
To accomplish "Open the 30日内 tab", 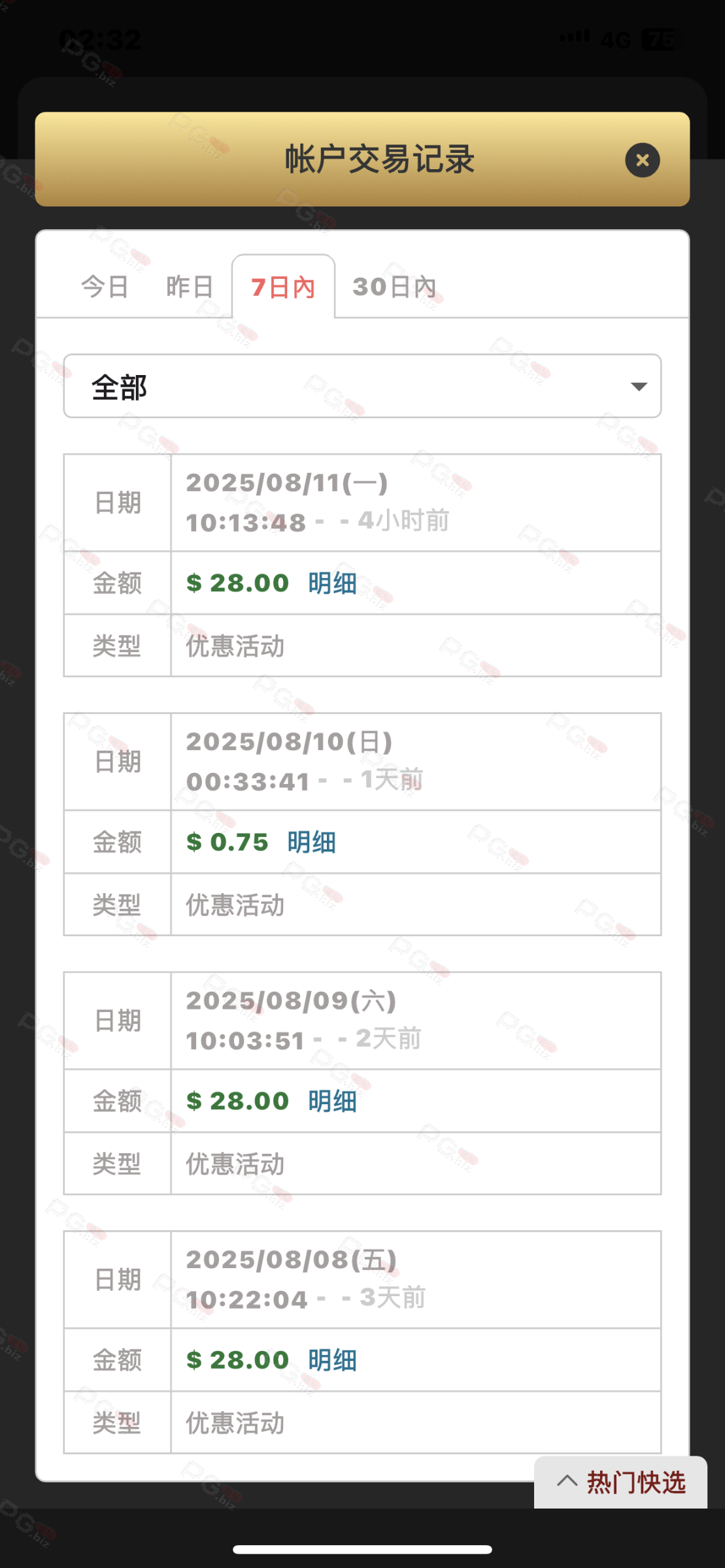I will point(394,287).
